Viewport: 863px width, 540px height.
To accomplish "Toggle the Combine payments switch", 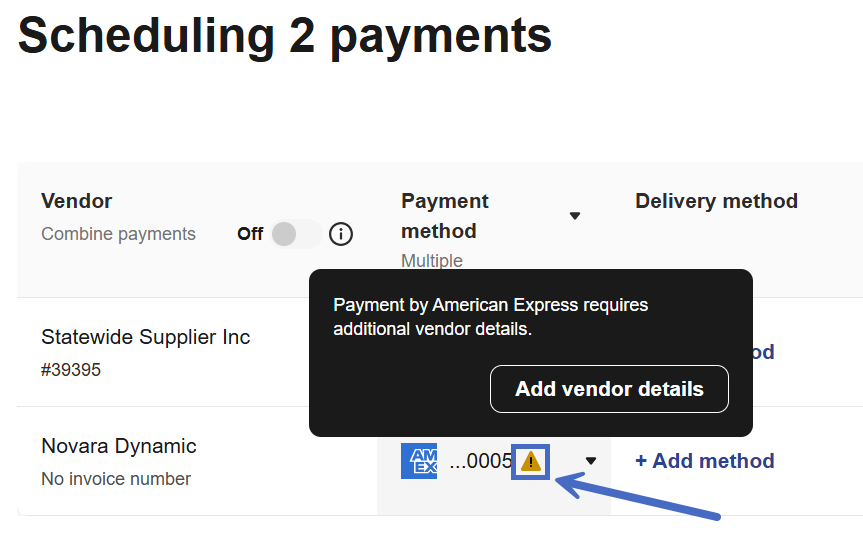I will coord(294,234).
